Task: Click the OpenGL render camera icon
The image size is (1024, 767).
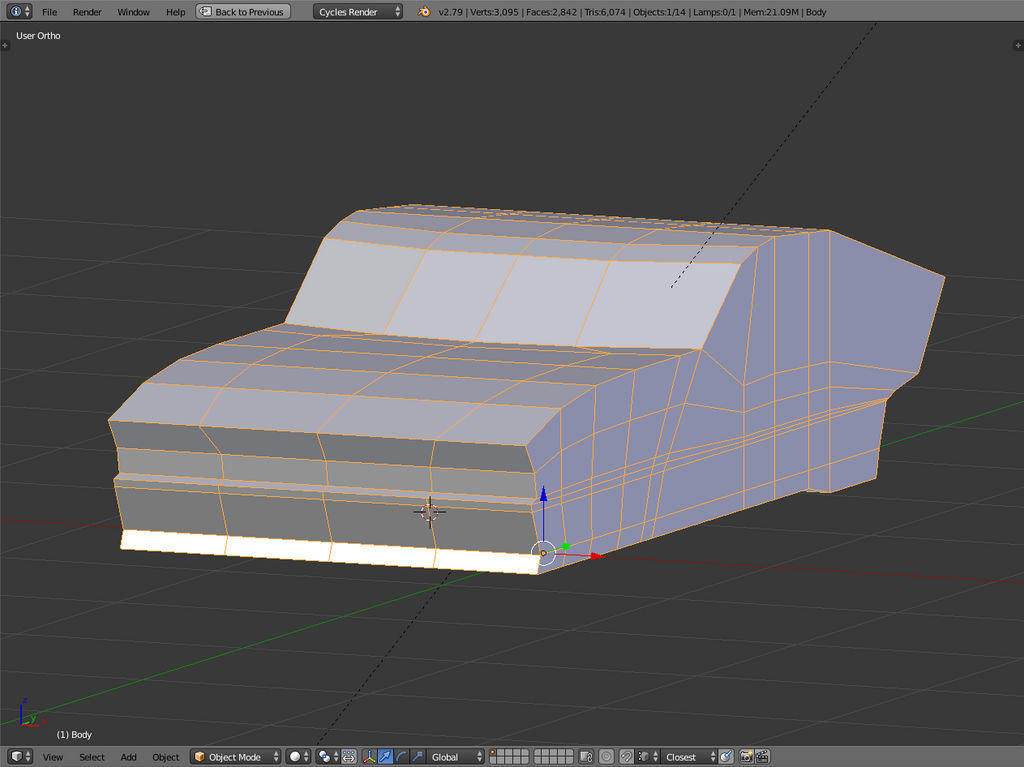Action: click(746, 757)
